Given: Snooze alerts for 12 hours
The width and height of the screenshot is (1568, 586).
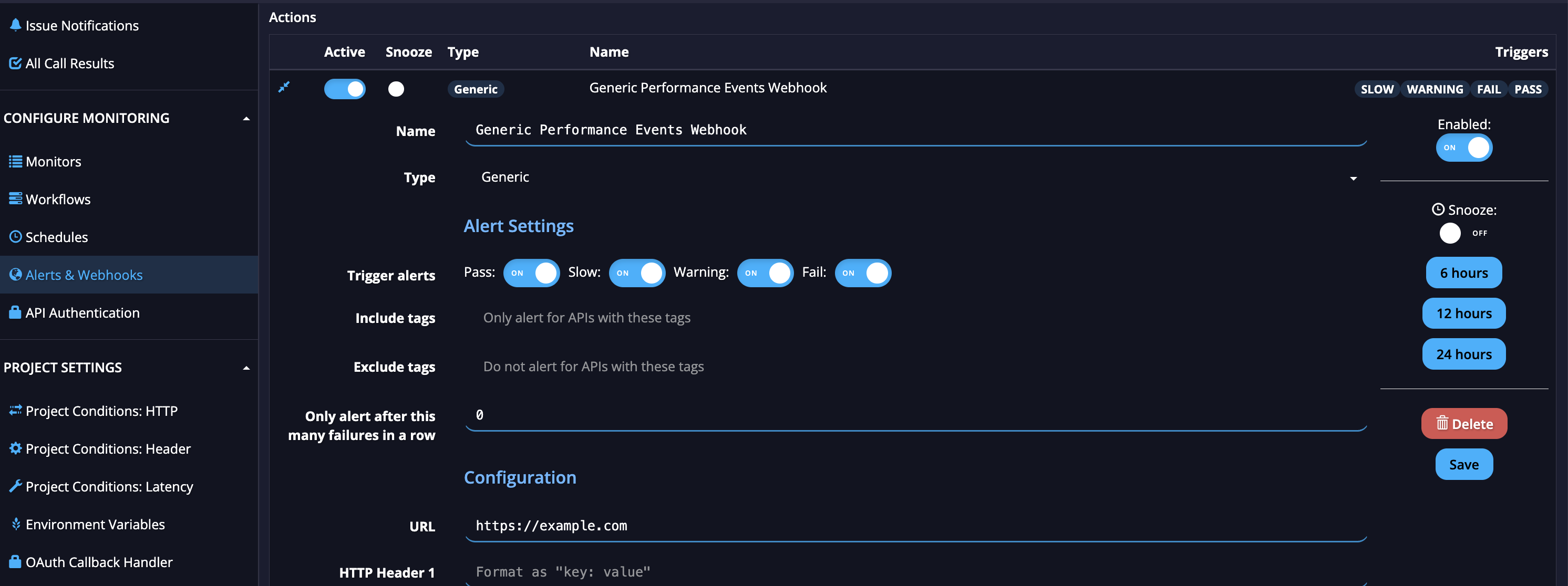Looking at the screenshot, I should click(x=1463, y=313).
